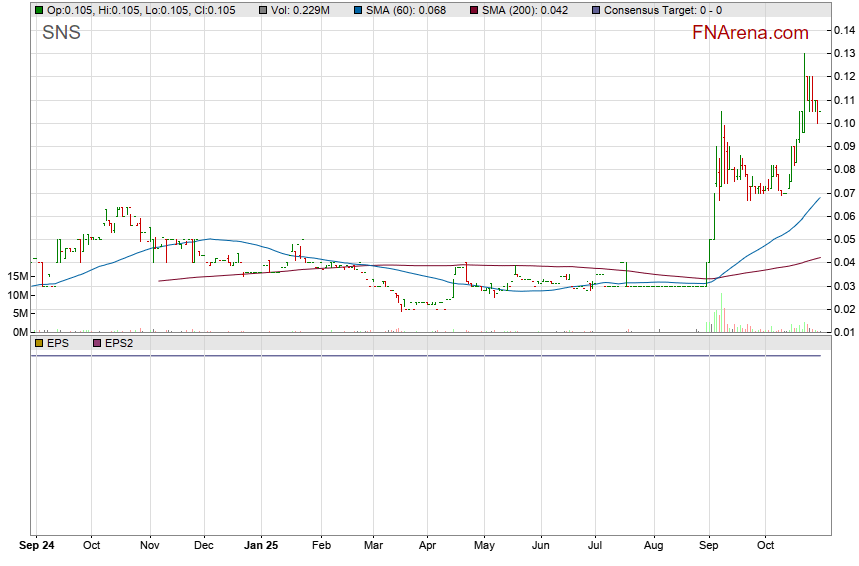859x566 pixels.
Task: Click the yellow EPS legend swatch
Action: [x=39, y=343]
